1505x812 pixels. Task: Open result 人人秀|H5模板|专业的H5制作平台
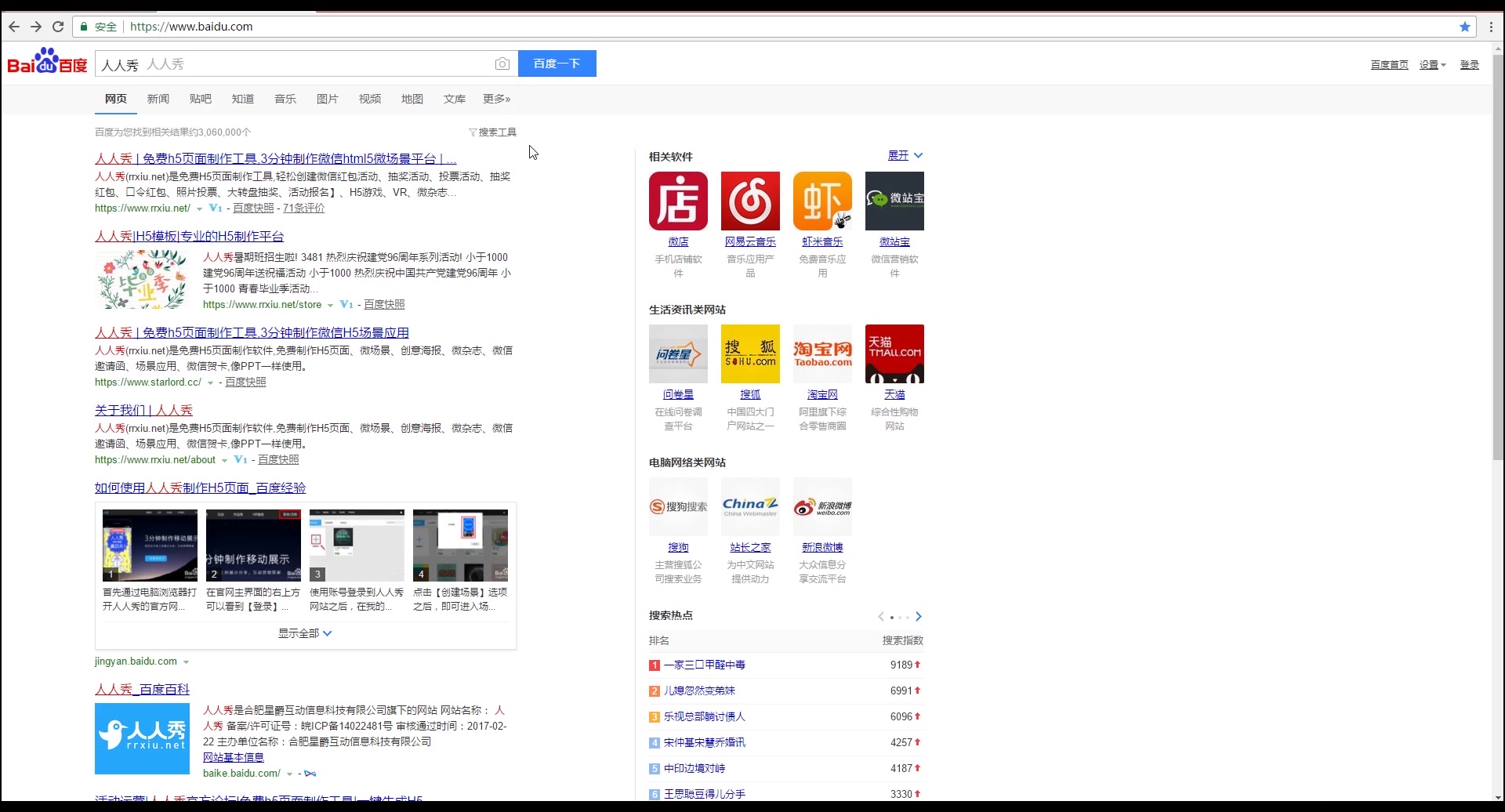click(190, 236)
